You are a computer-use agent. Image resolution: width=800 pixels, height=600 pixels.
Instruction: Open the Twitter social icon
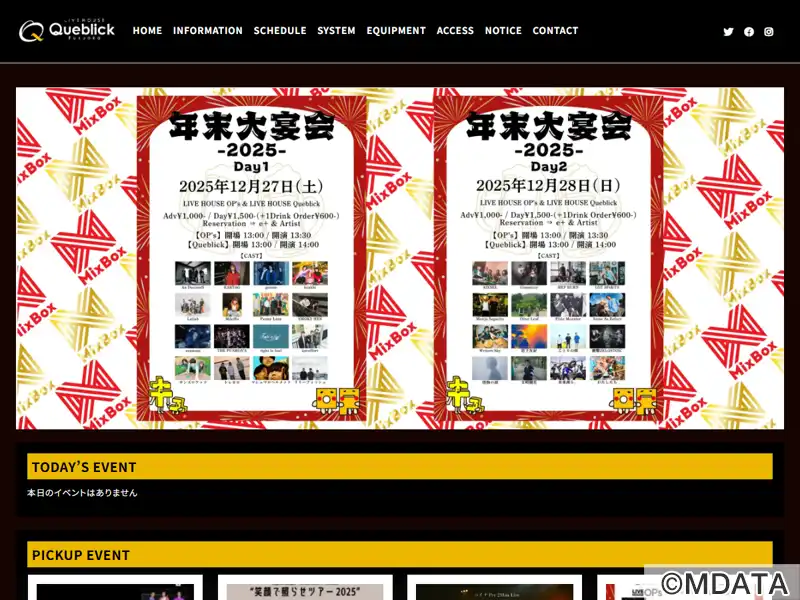pyautogui.click(x=728, y=32)
